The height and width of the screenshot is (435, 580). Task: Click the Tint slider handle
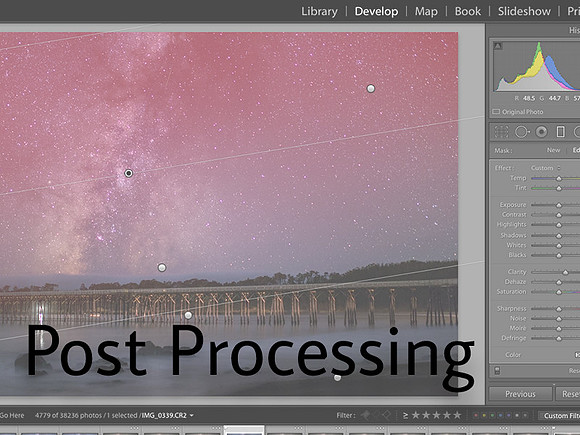pyautogui.click(x=559, y=188)
